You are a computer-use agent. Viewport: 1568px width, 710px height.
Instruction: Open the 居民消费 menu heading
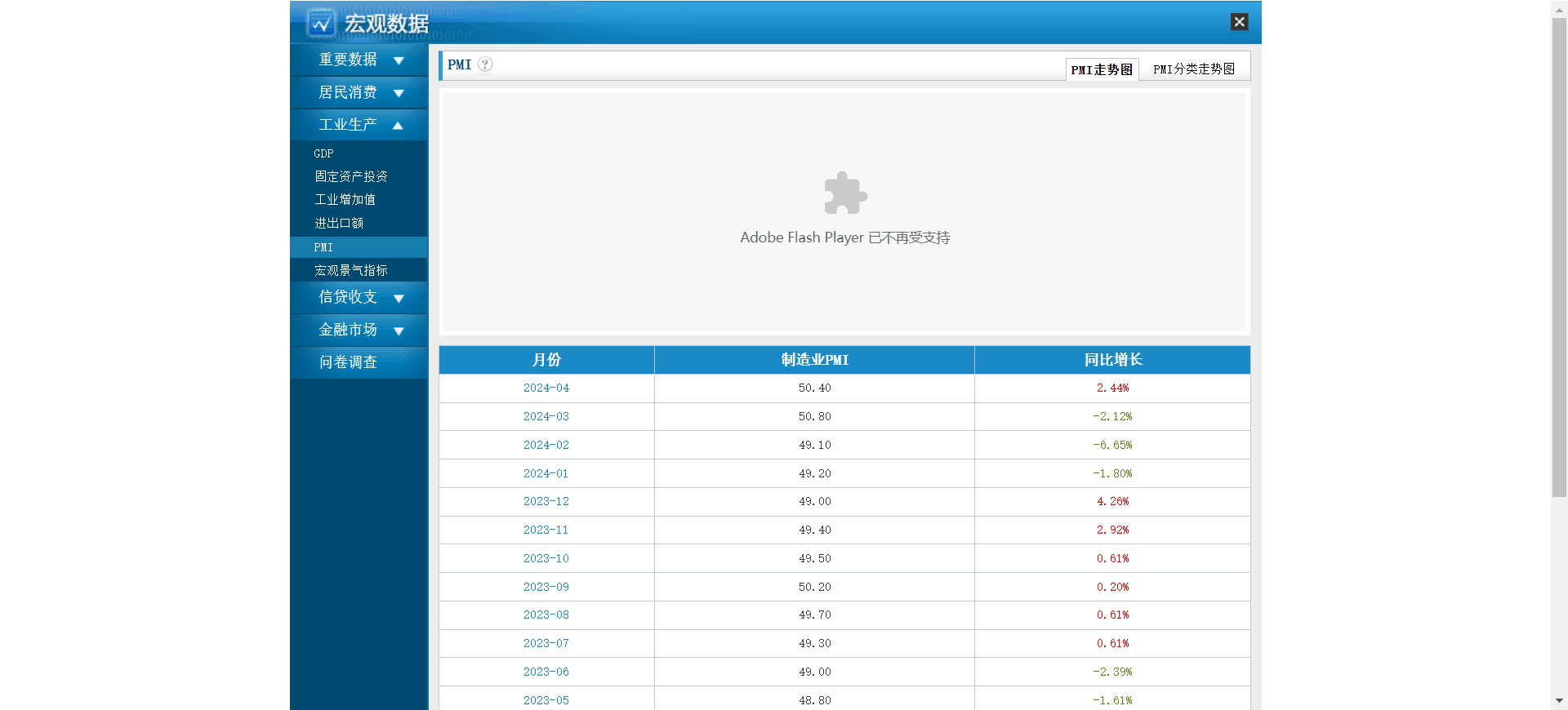(348, 92)
